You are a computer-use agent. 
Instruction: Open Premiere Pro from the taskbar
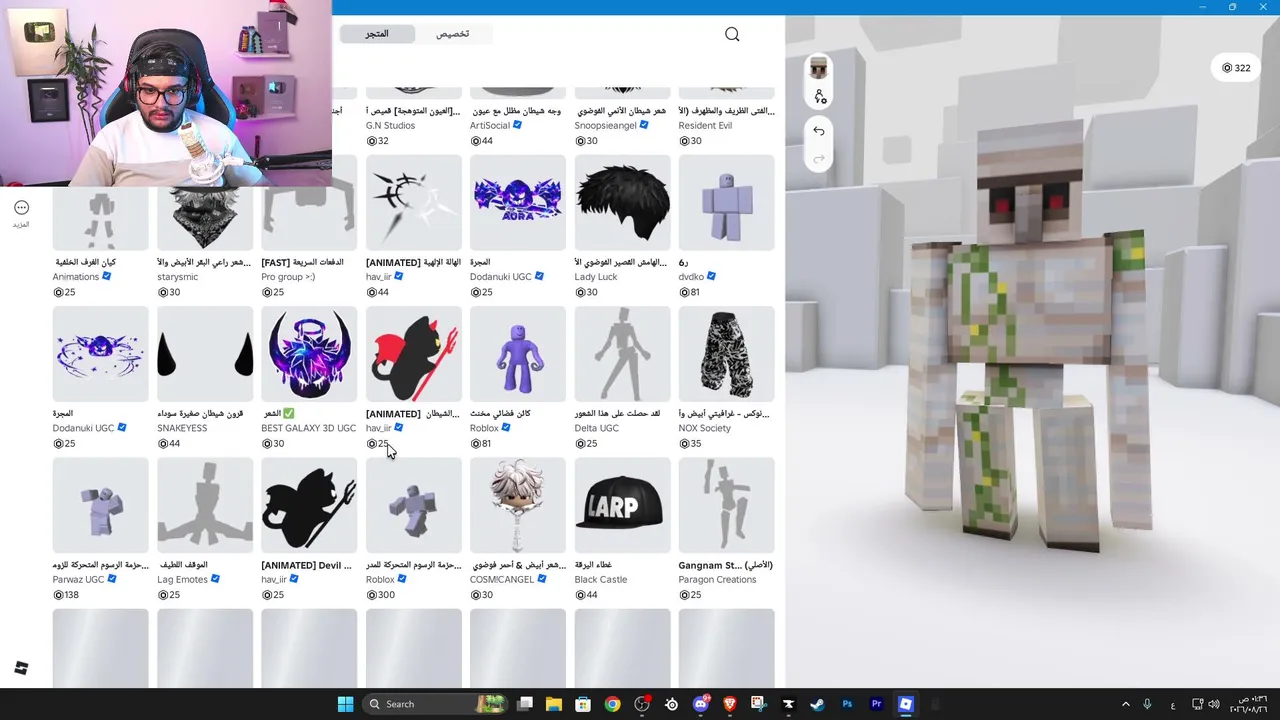click(x=876, y=704)
